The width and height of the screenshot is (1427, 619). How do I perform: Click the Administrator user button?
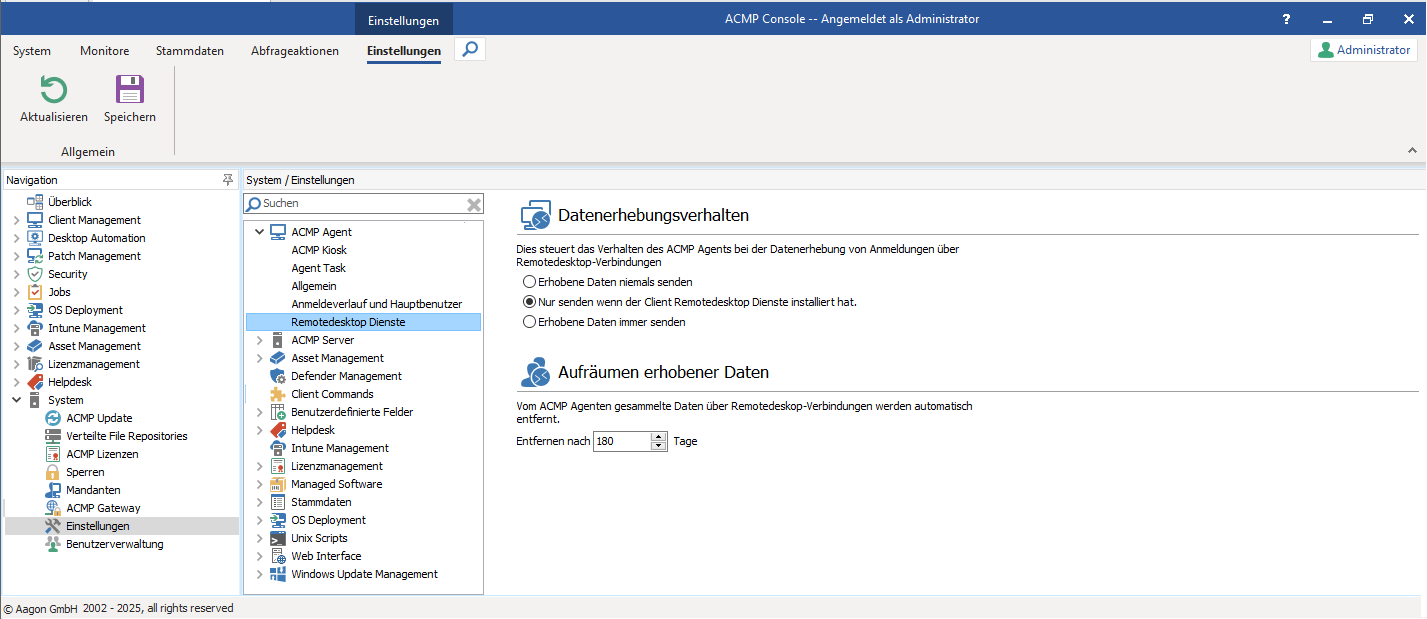(1364, 50)
